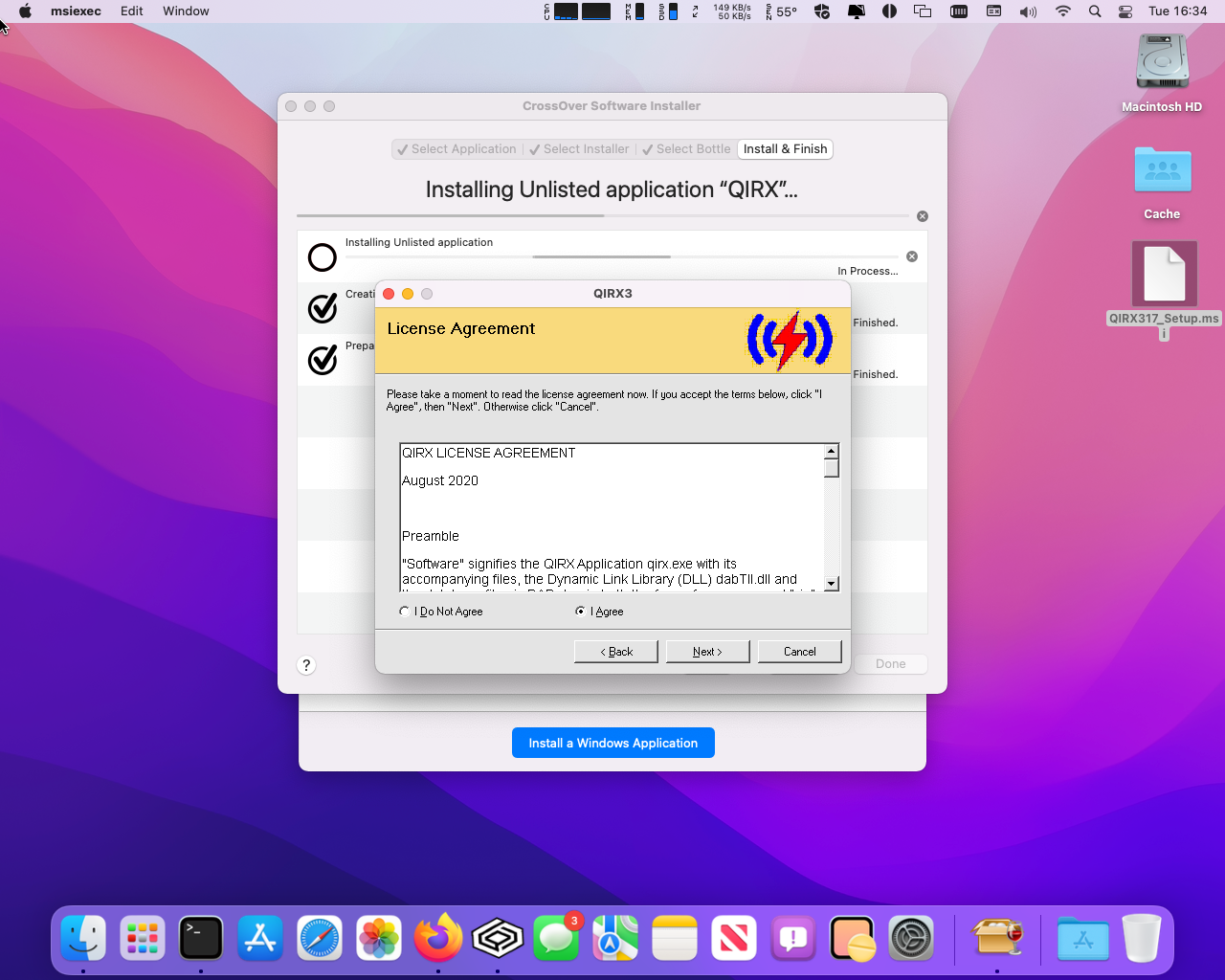Click the black hexagon logo dock icon
The height and width of the screenshot is (980, 1225).
(498, 938)
